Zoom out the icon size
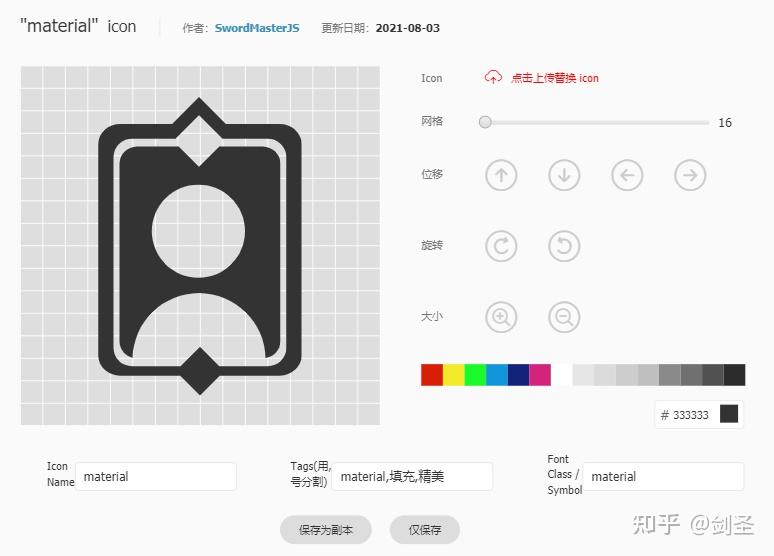Screen dimensions: 774x556 564,317
